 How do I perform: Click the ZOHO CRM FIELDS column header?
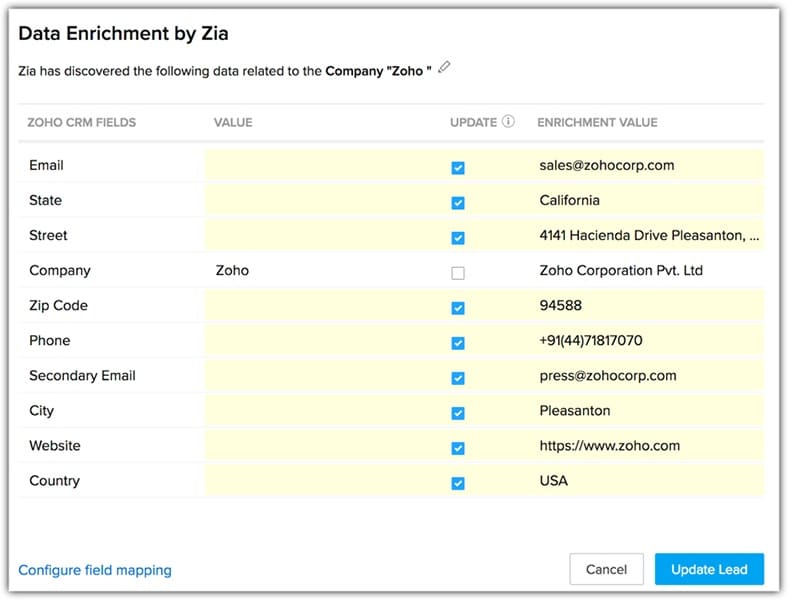[x=81, y=123]
